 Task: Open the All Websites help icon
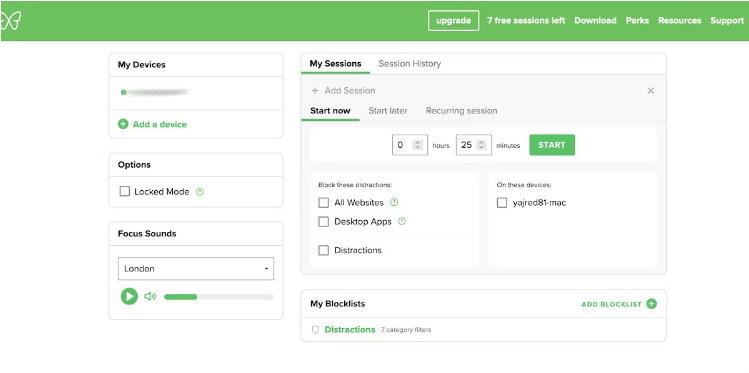pyautogui.click(x=394, y=202)
